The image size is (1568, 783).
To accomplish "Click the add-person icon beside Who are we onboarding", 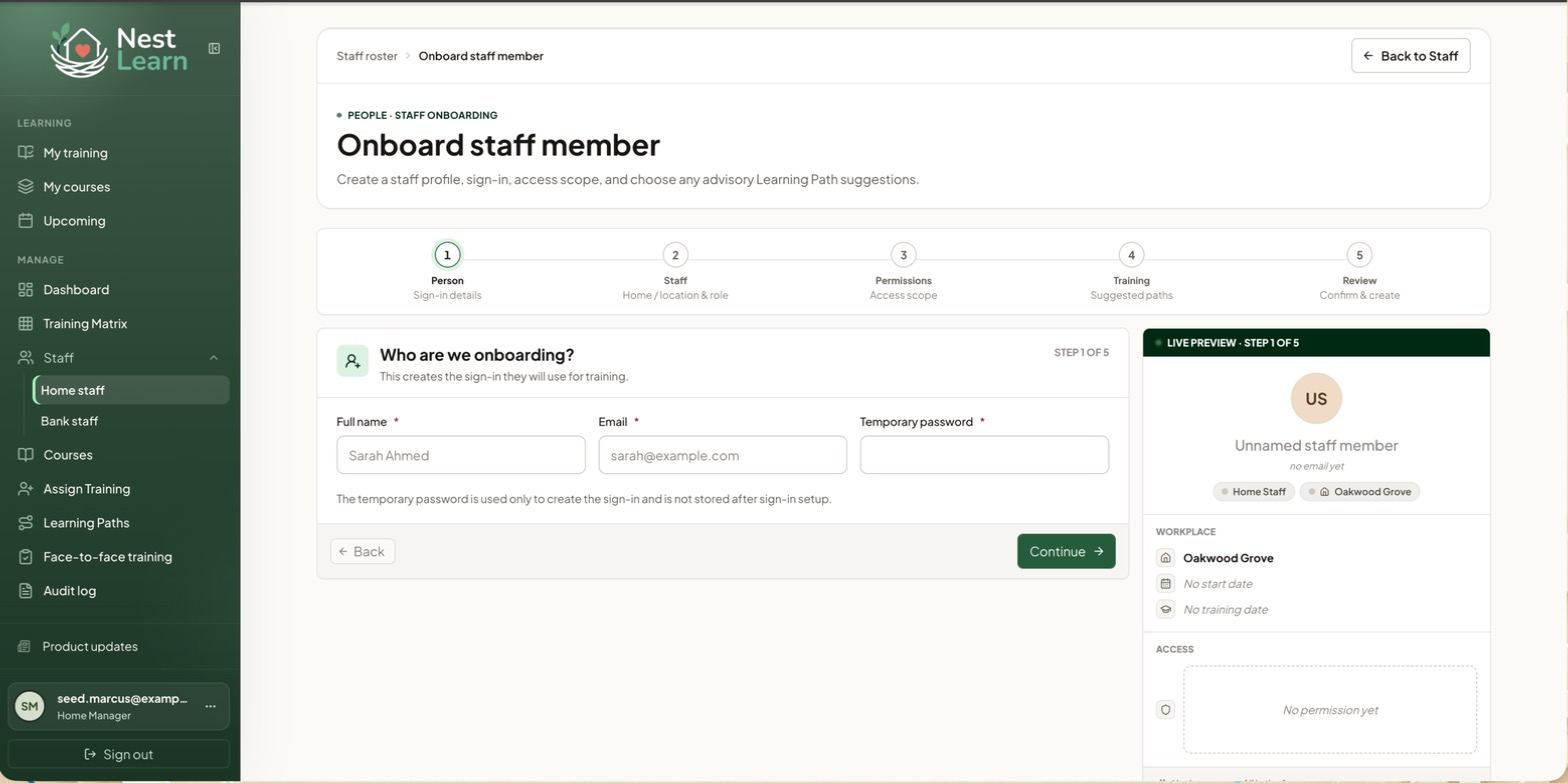I will coord(353,362).
